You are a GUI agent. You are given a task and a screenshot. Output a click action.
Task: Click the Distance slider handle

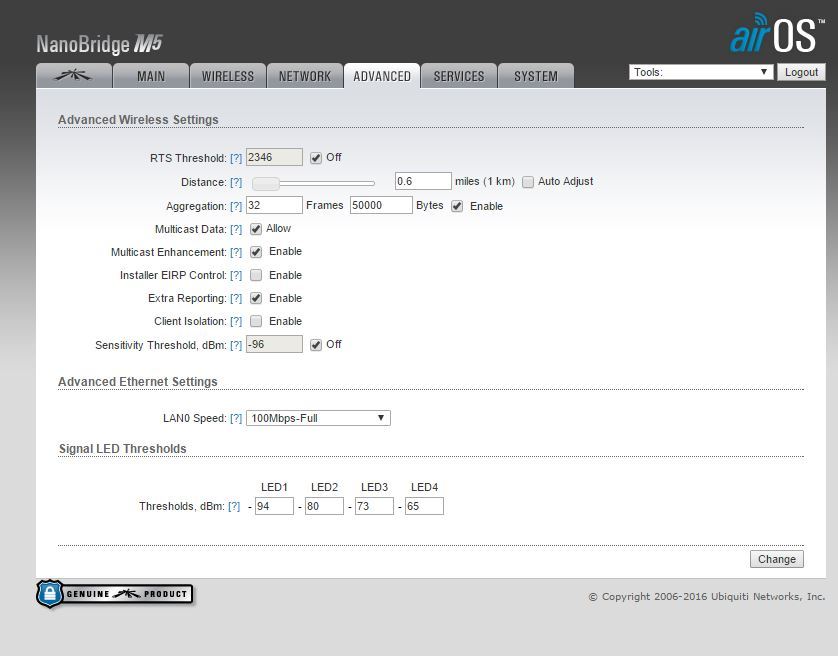pos(265,183)
